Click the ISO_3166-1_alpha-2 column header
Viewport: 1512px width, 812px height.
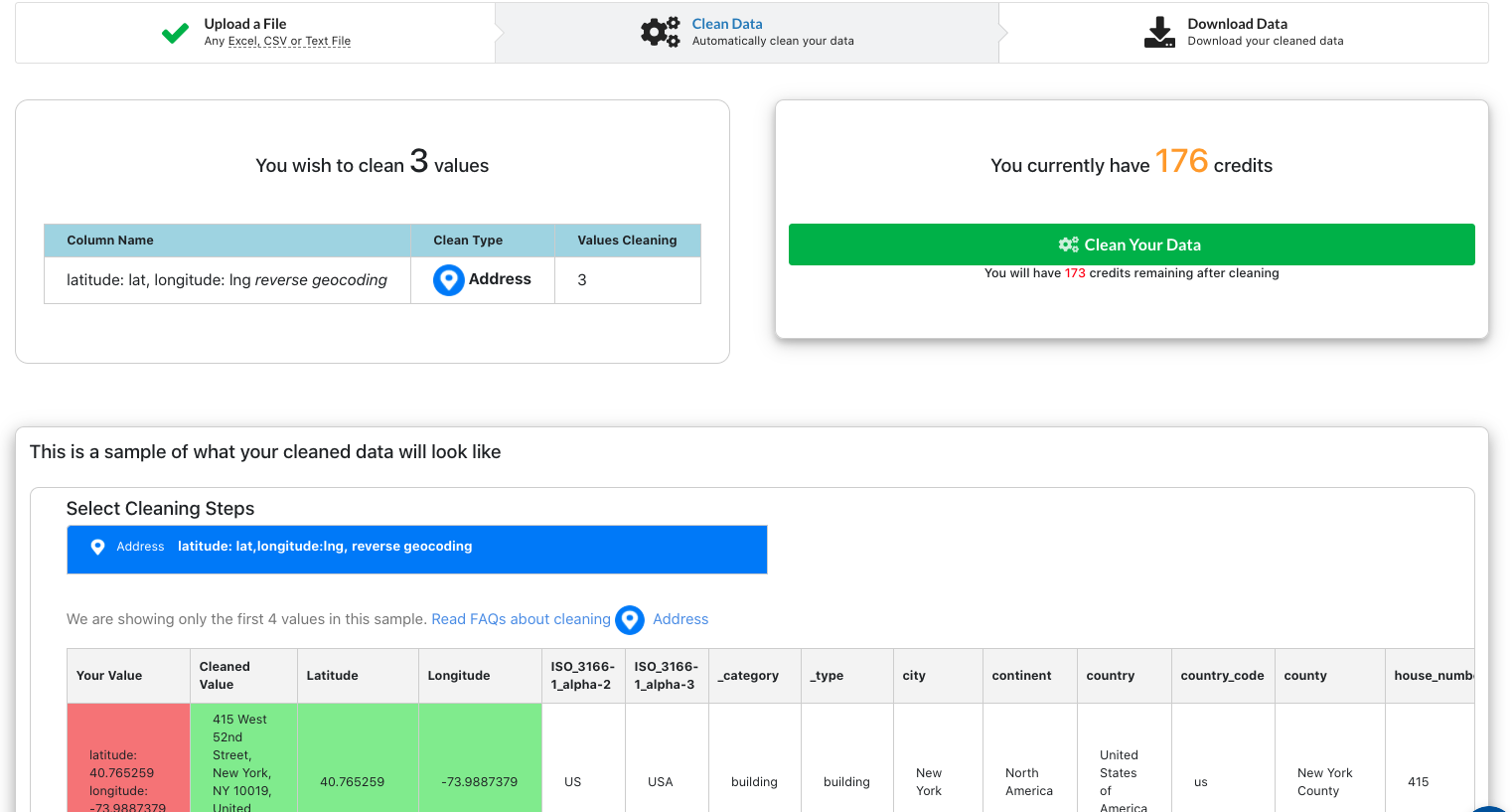coord(583,676)
